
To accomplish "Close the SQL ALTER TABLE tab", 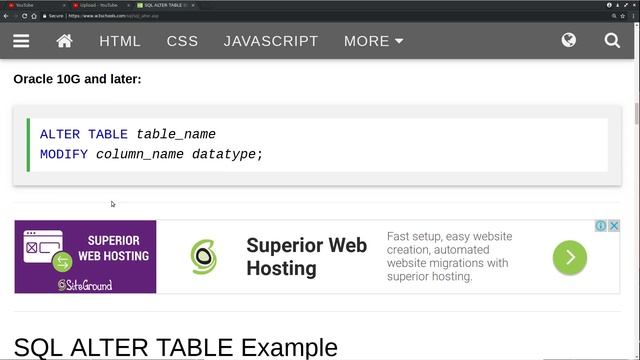I will click(x=193, y=5).
